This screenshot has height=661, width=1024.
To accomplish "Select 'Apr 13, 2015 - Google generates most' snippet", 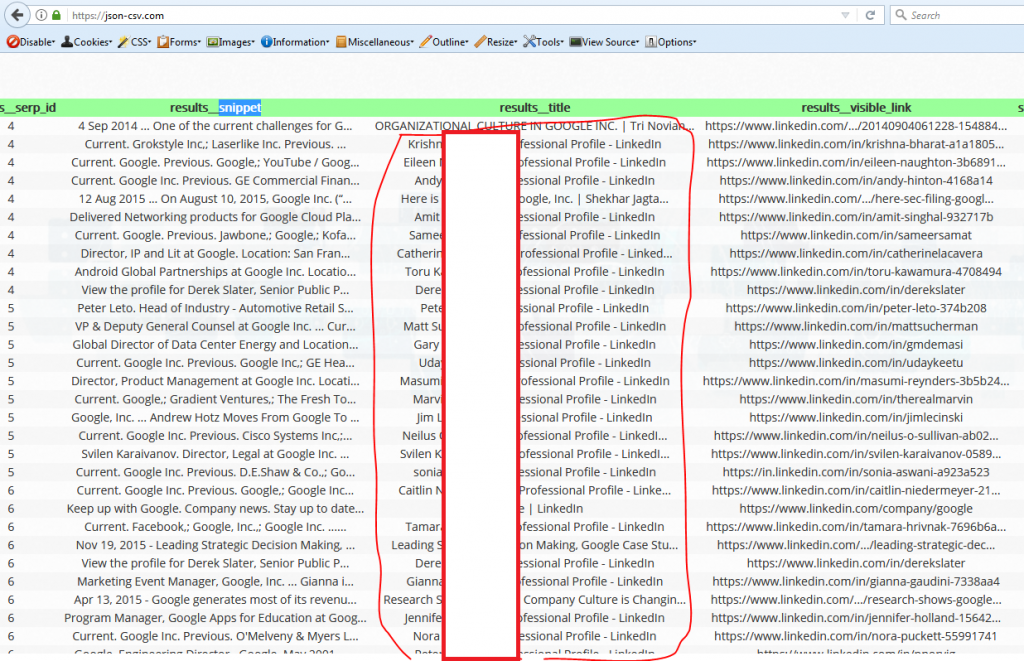I will point(216,602).
